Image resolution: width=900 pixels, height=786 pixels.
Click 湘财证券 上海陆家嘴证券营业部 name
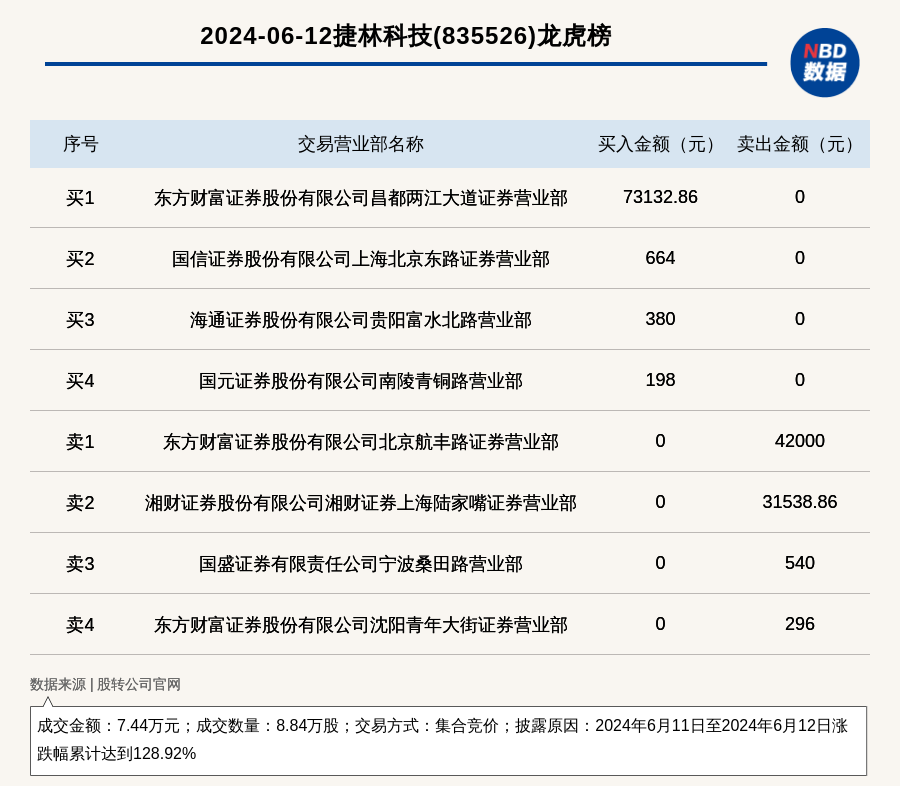pos(360,502)
